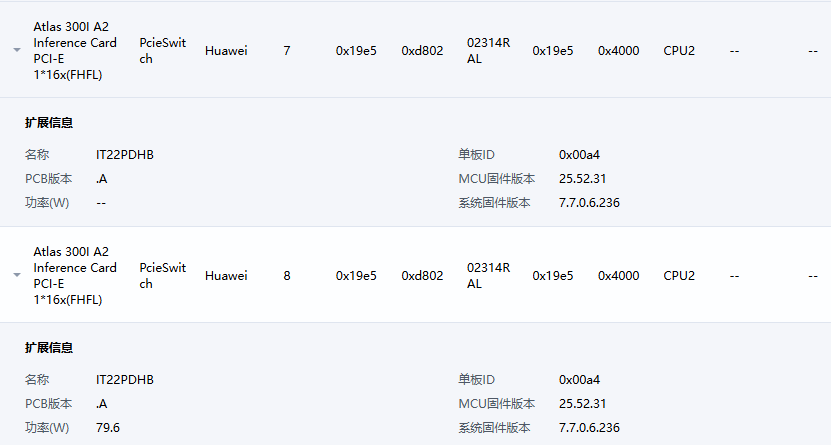Image resolution: width=831 pixels, height=445 pixels.
Task: Select system firmware 7.7.0.6.236 in first panel
Action: point(589,203)
